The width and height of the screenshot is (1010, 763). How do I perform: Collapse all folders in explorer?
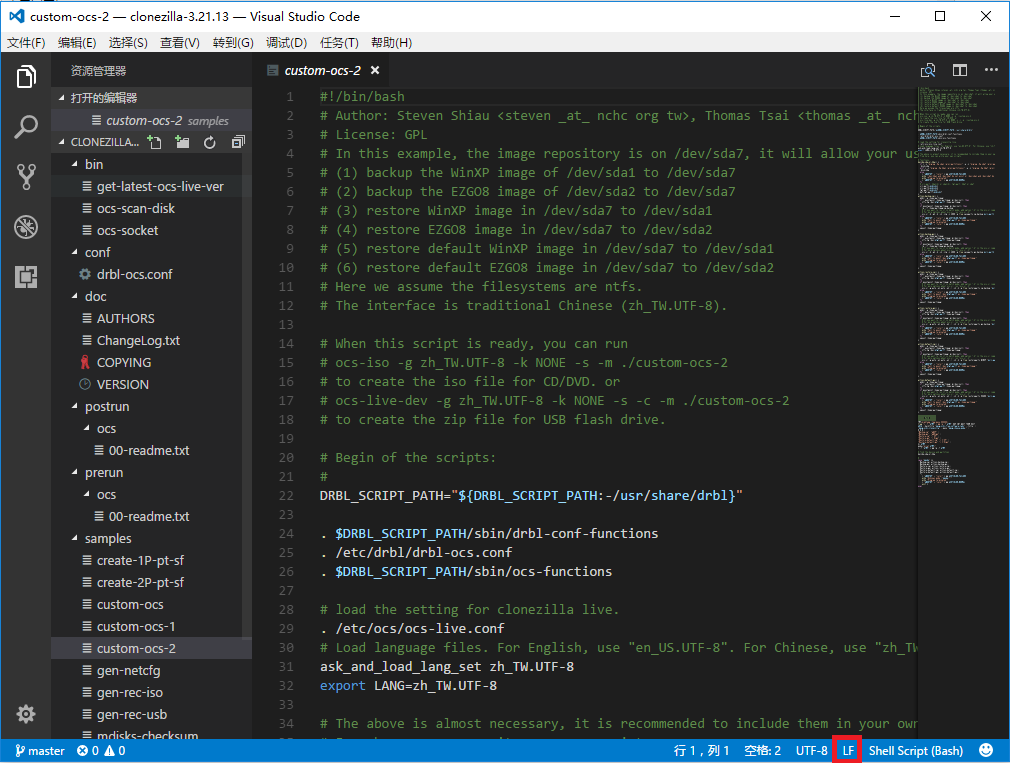pyautogui.click(x=238, y=142)
